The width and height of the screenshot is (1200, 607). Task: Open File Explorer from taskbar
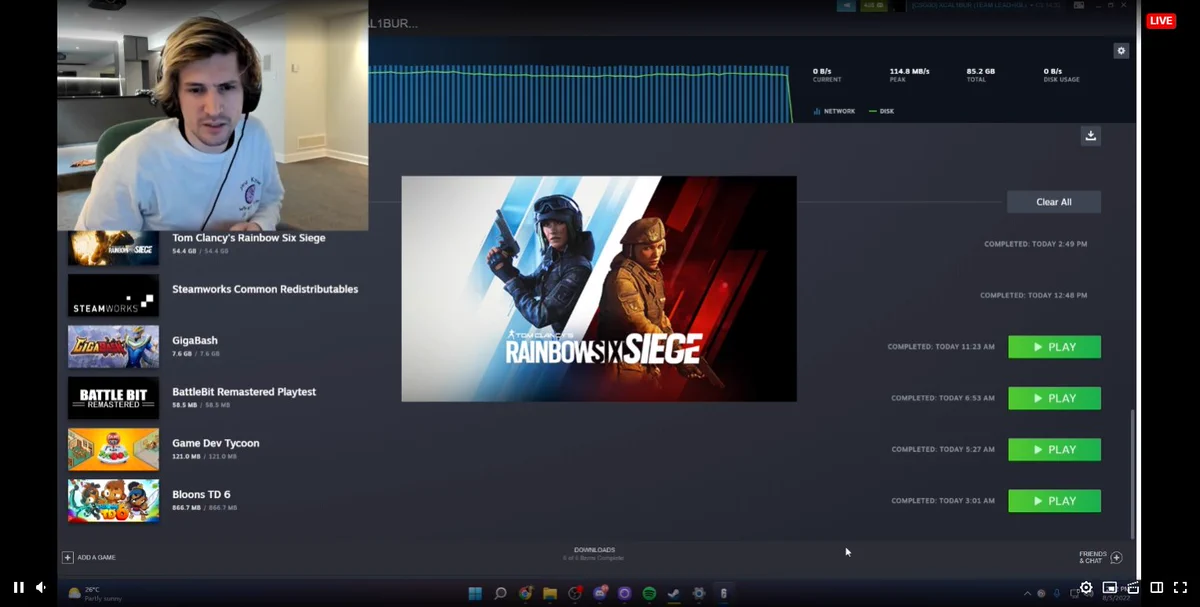pyautogui.click(x=550, y=593)
